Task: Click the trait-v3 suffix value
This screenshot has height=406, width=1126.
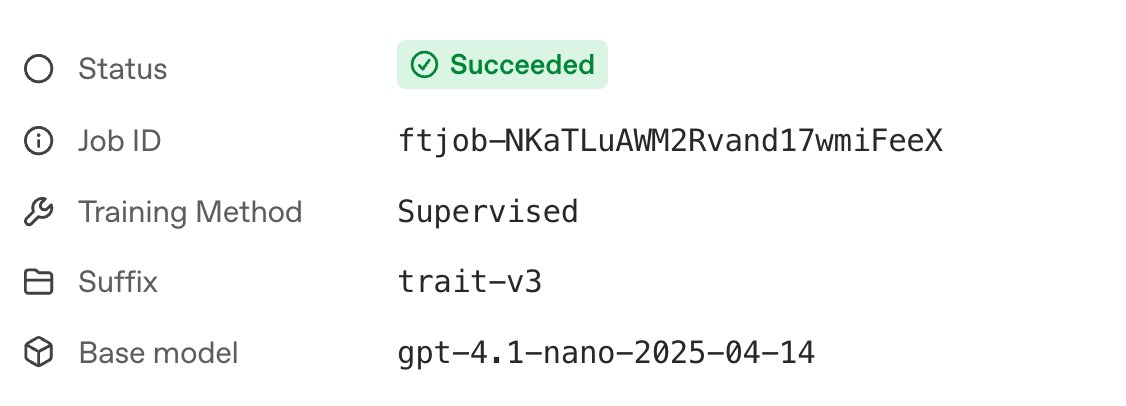Action: point(470,283)
